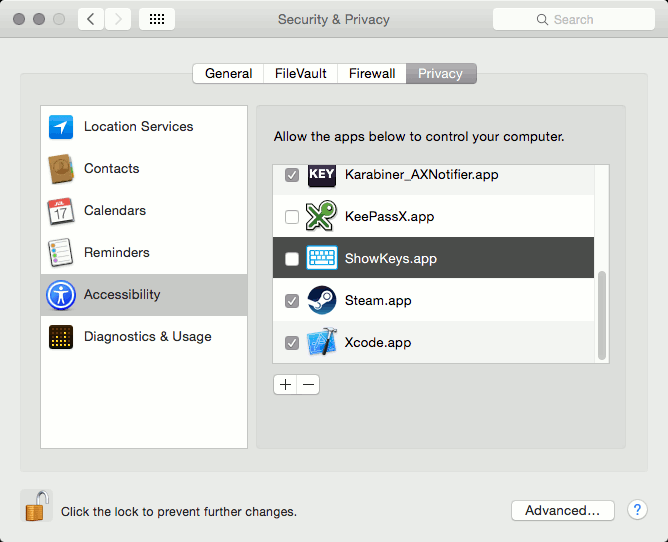Screen dimensions: 668x542
Task: Open the Contacts privacy category
Action: coord(111,169)
